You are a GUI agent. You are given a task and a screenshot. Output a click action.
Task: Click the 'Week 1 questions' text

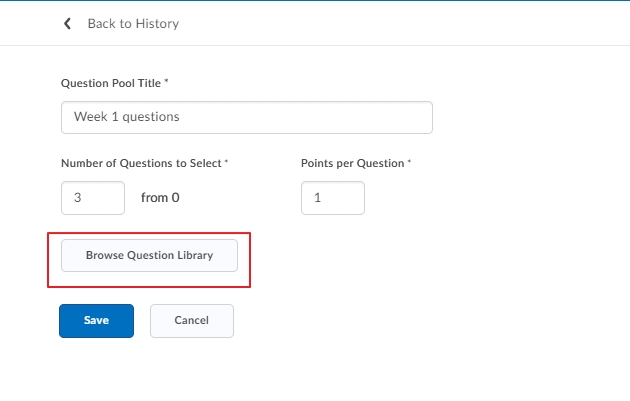[x=127, y=117]
